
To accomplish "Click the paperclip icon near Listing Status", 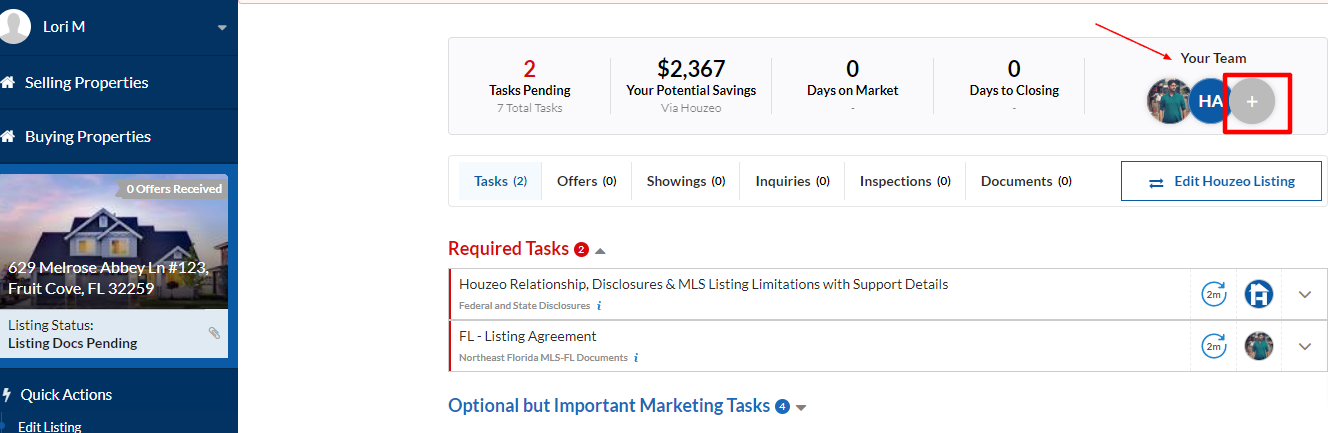I will (214, 333).
